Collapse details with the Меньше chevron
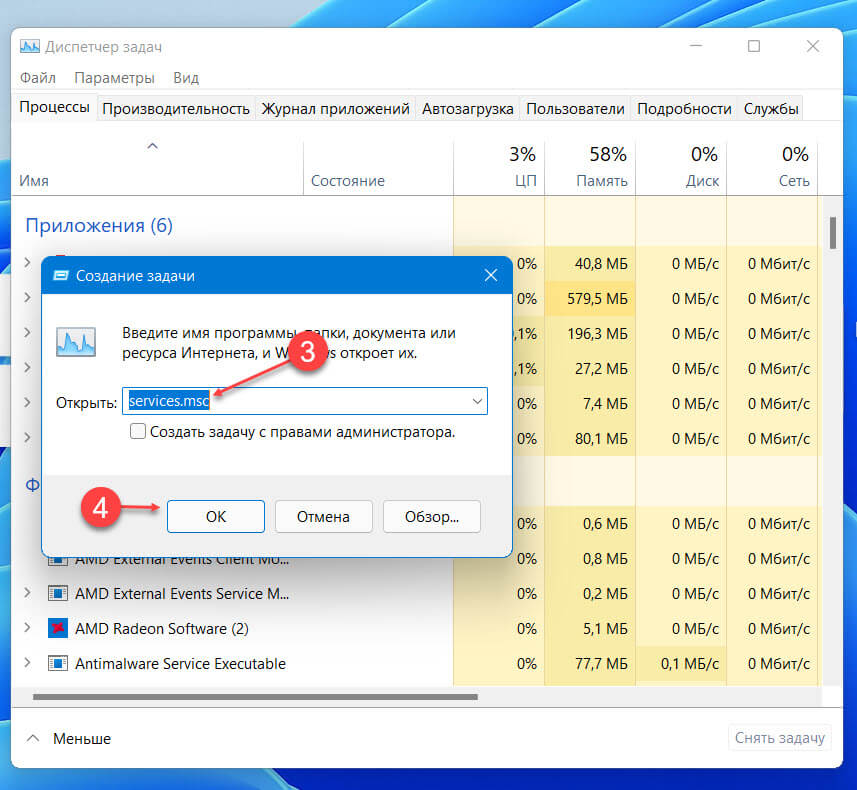The width and height of the screenshot is (857, 790). click(x=33, y=738)
